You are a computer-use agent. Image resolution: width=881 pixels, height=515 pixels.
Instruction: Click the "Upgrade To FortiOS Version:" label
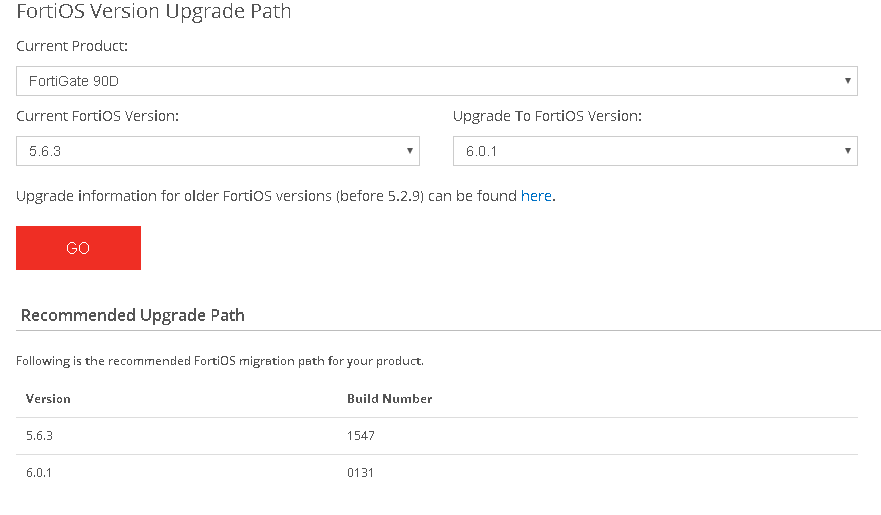547,116
